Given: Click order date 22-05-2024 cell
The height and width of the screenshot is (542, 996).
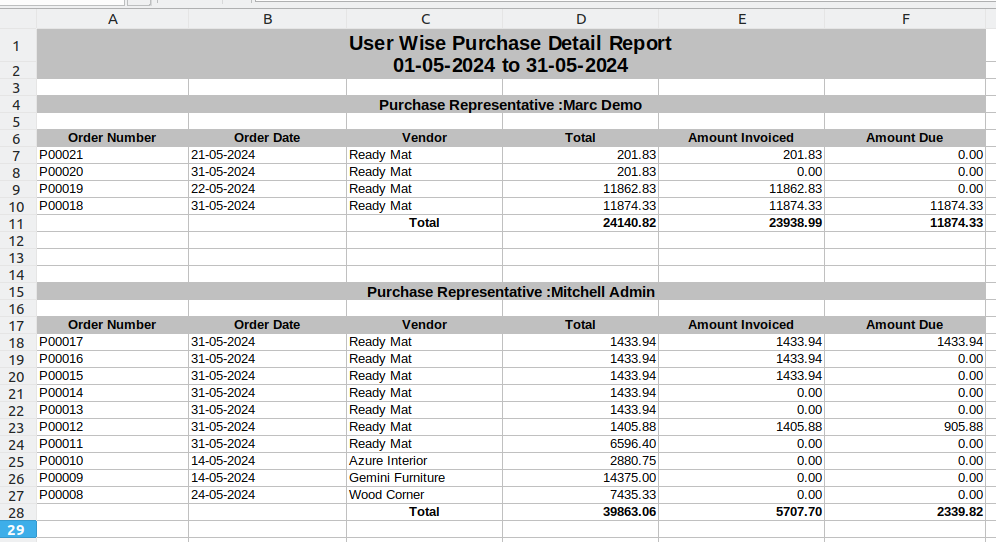Looking at the screenshot, I should 267,189.
